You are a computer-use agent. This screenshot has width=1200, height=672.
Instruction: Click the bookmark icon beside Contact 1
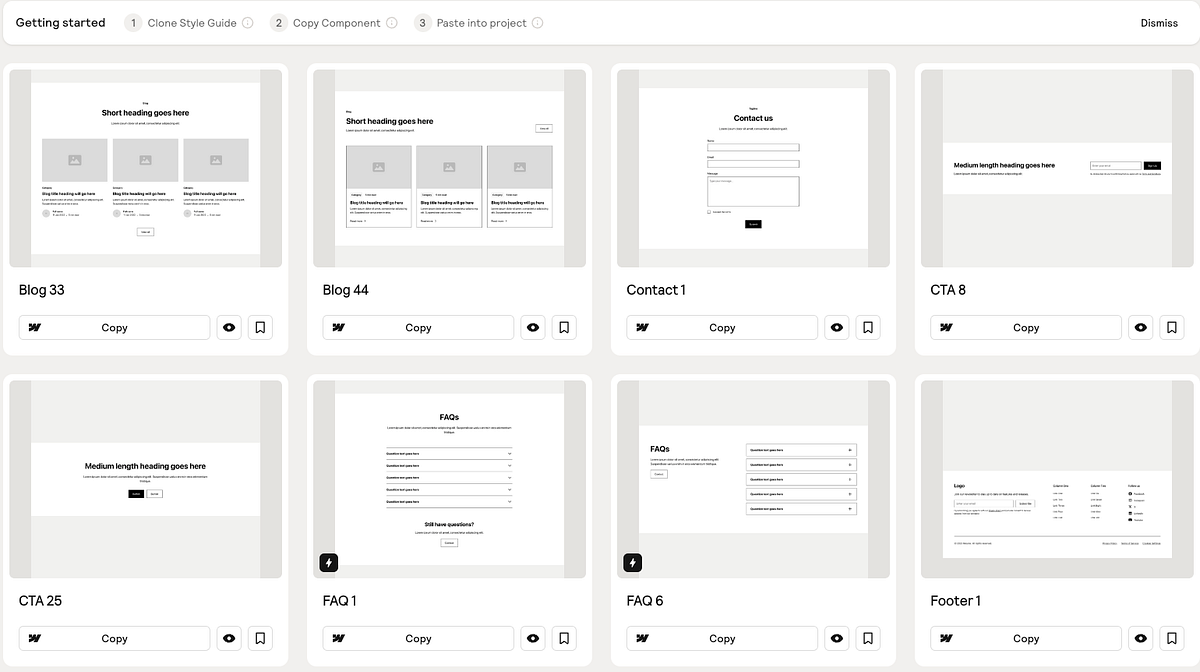[867, 327]
